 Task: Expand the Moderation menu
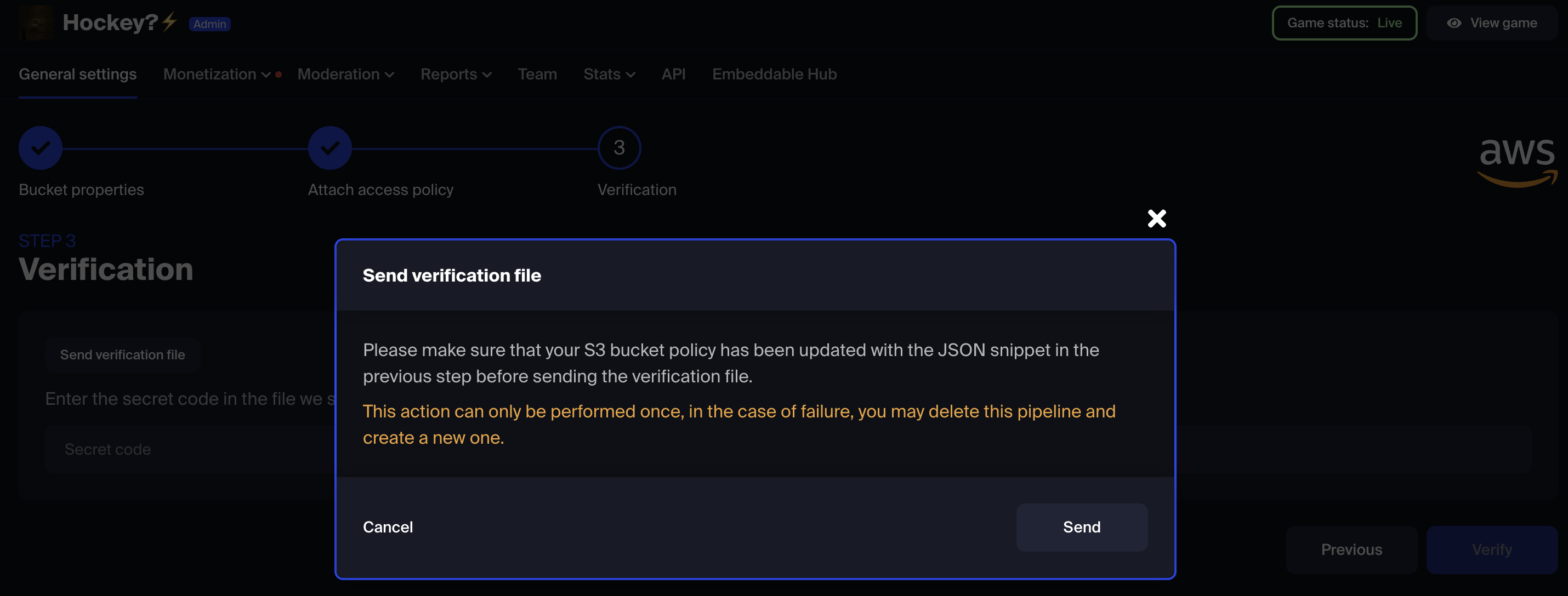[346, 73]
